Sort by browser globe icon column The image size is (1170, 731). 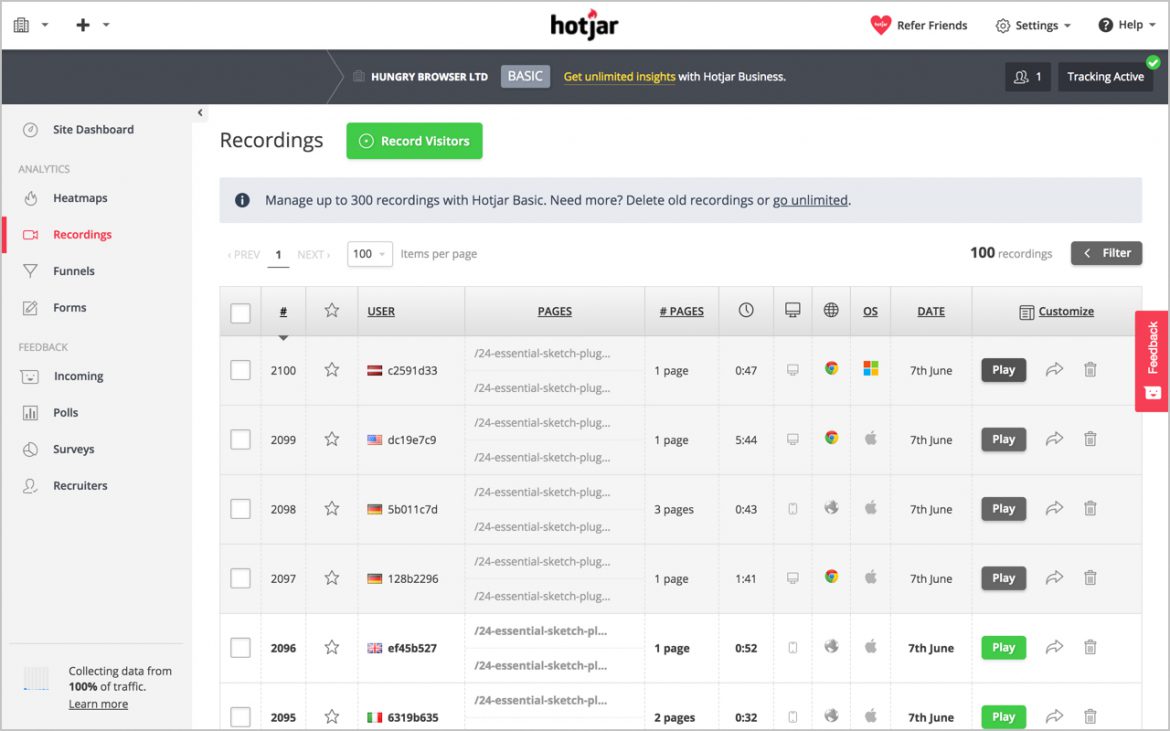(x=830, y=310)
